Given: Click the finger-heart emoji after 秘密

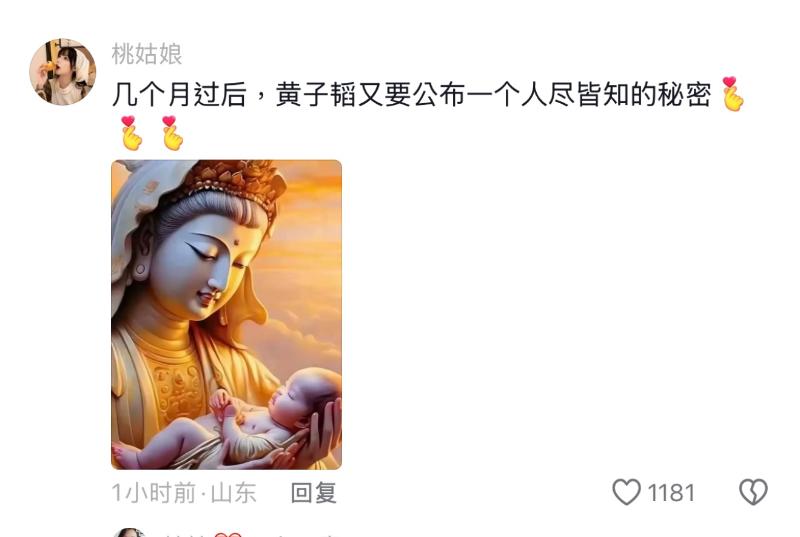Looking at the screenshot, I should (x=733, y=94).
